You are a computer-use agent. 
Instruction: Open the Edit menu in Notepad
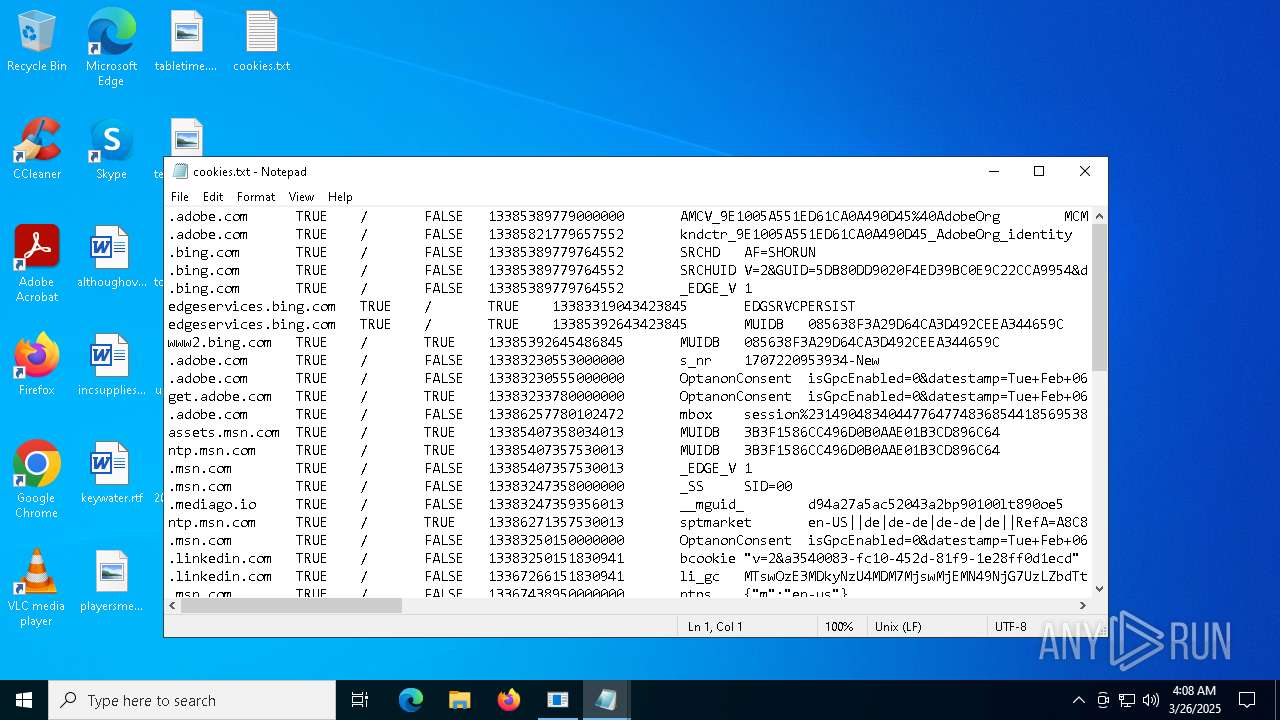tap(213, 197)
